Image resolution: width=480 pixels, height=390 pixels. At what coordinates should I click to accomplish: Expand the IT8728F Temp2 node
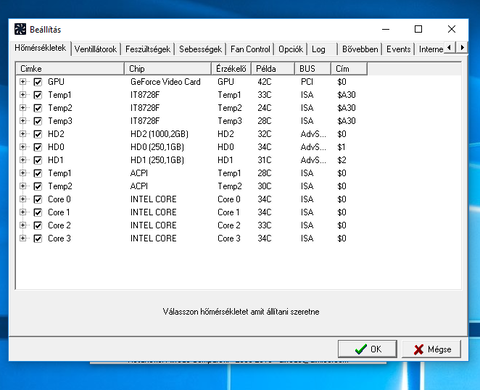(23, 108)
